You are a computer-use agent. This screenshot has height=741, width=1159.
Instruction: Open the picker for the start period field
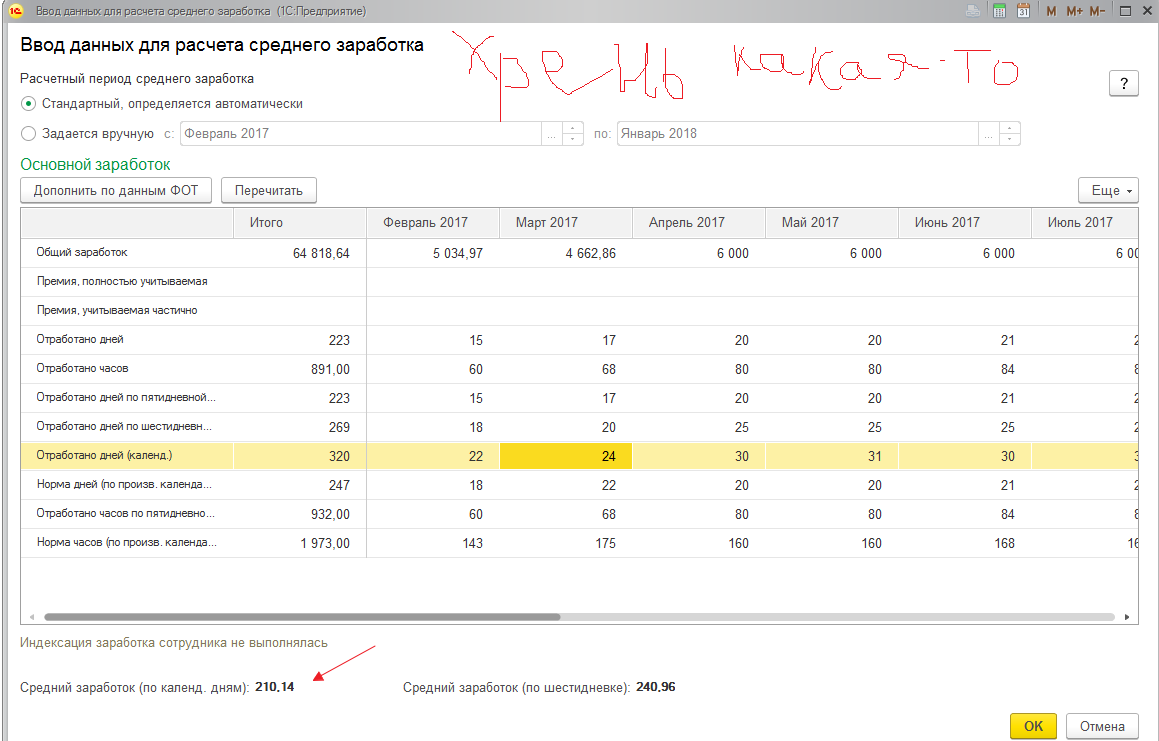pyautogui.click(x=551, y=134)
